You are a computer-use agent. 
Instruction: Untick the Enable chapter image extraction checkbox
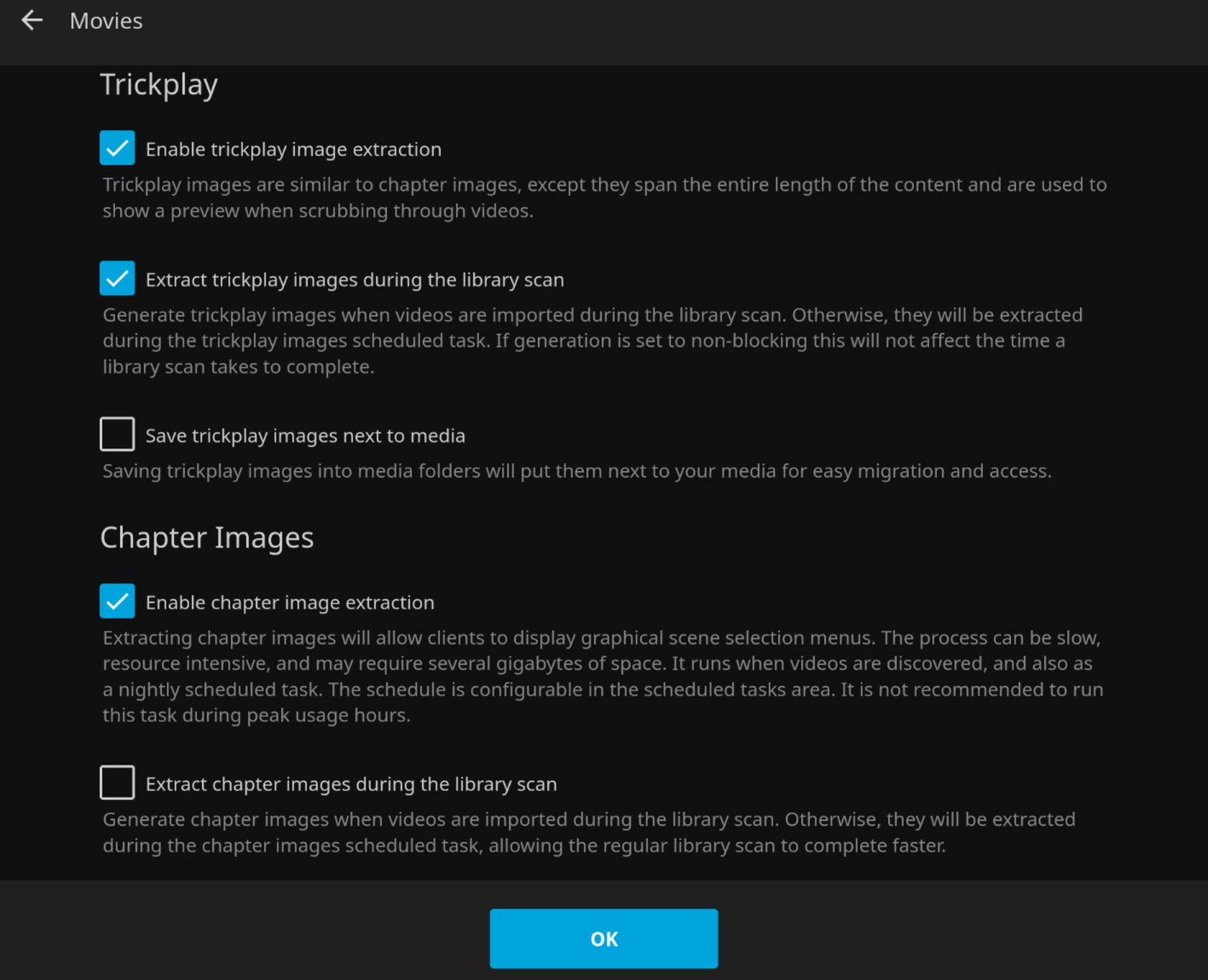[x=117, y=602]
